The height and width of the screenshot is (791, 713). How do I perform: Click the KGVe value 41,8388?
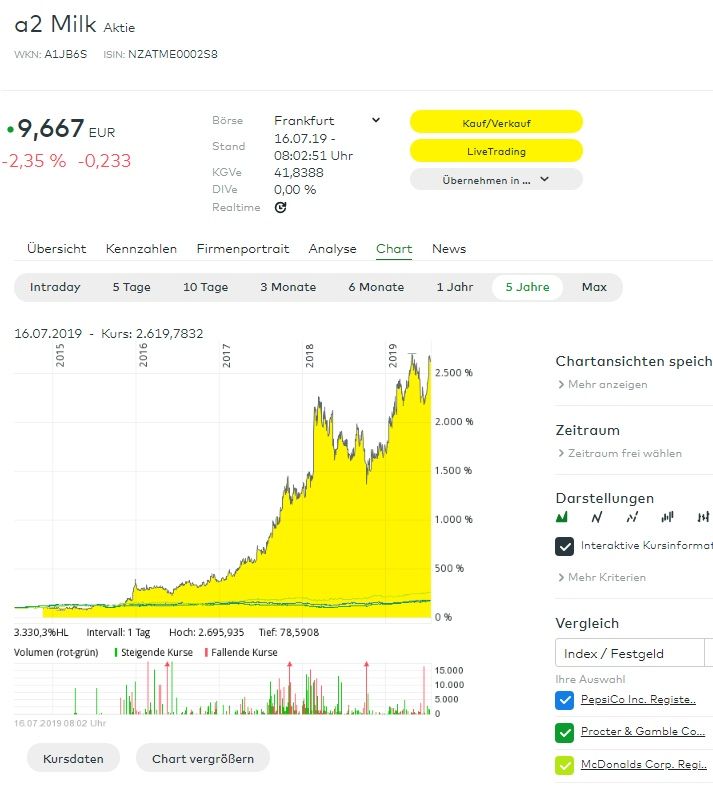pos(299,173)
